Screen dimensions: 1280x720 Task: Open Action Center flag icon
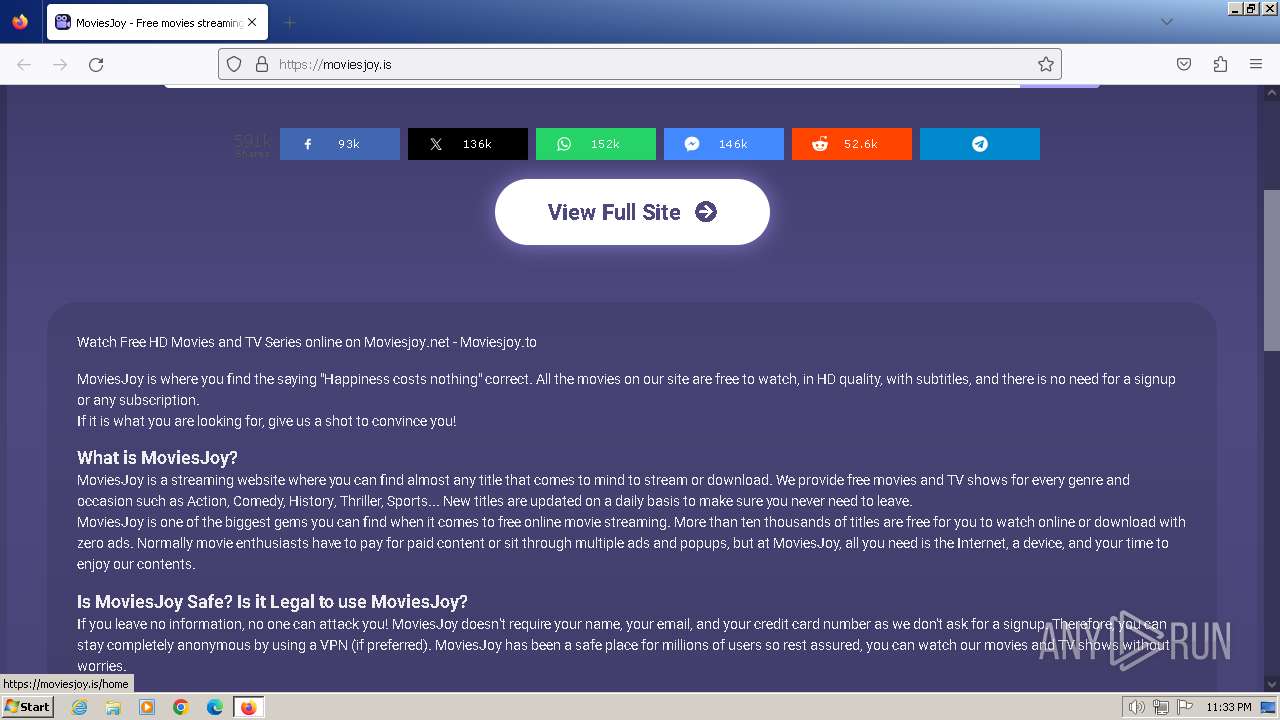tap(1184, 707)
